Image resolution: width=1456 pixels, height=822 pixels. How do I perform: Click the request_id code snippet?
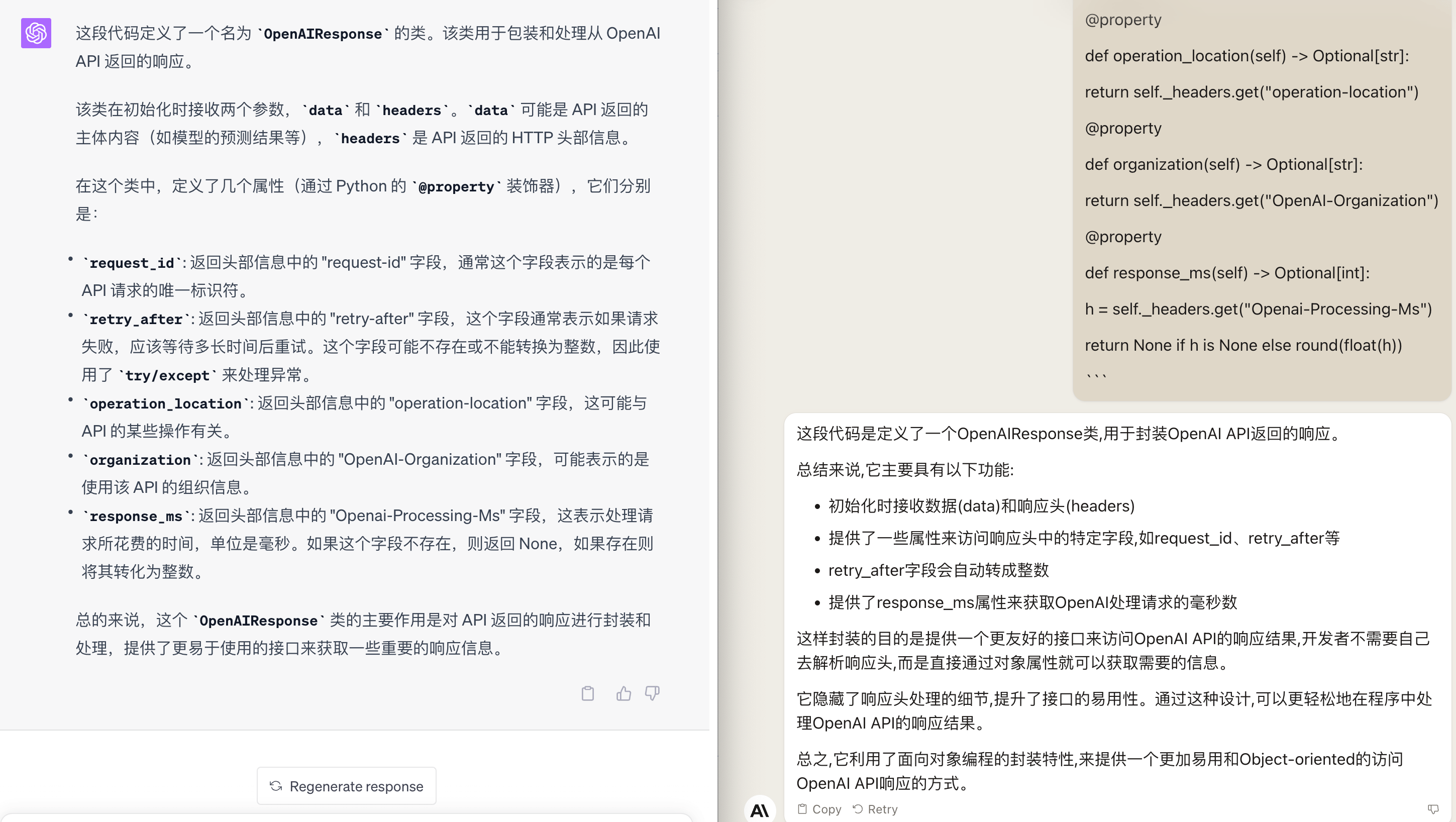[x=131, y=262]
